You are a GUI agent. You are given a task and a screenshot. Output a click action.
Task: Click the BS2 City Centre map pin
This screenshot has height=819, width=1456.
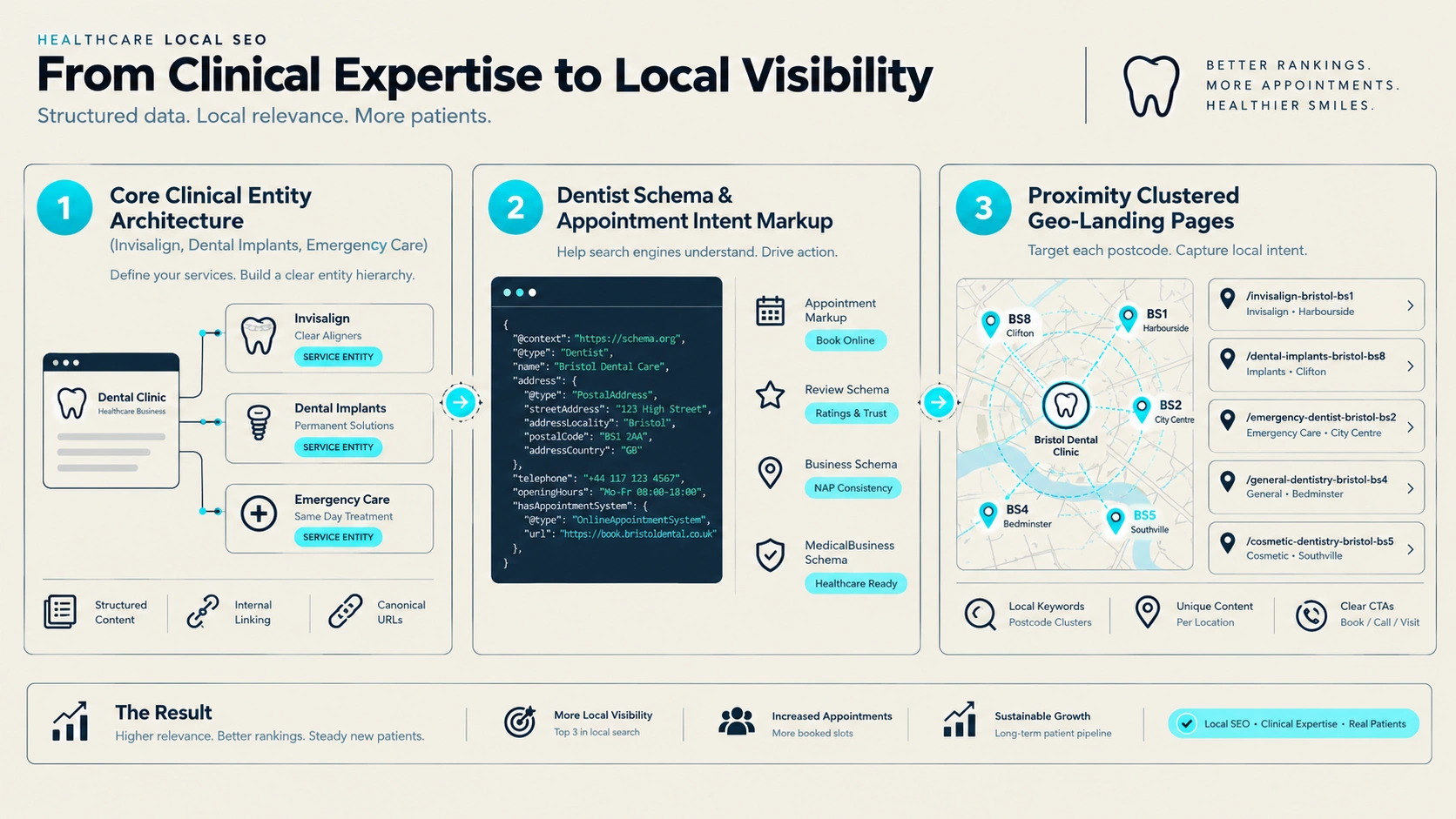click(x=1141, y=409)
